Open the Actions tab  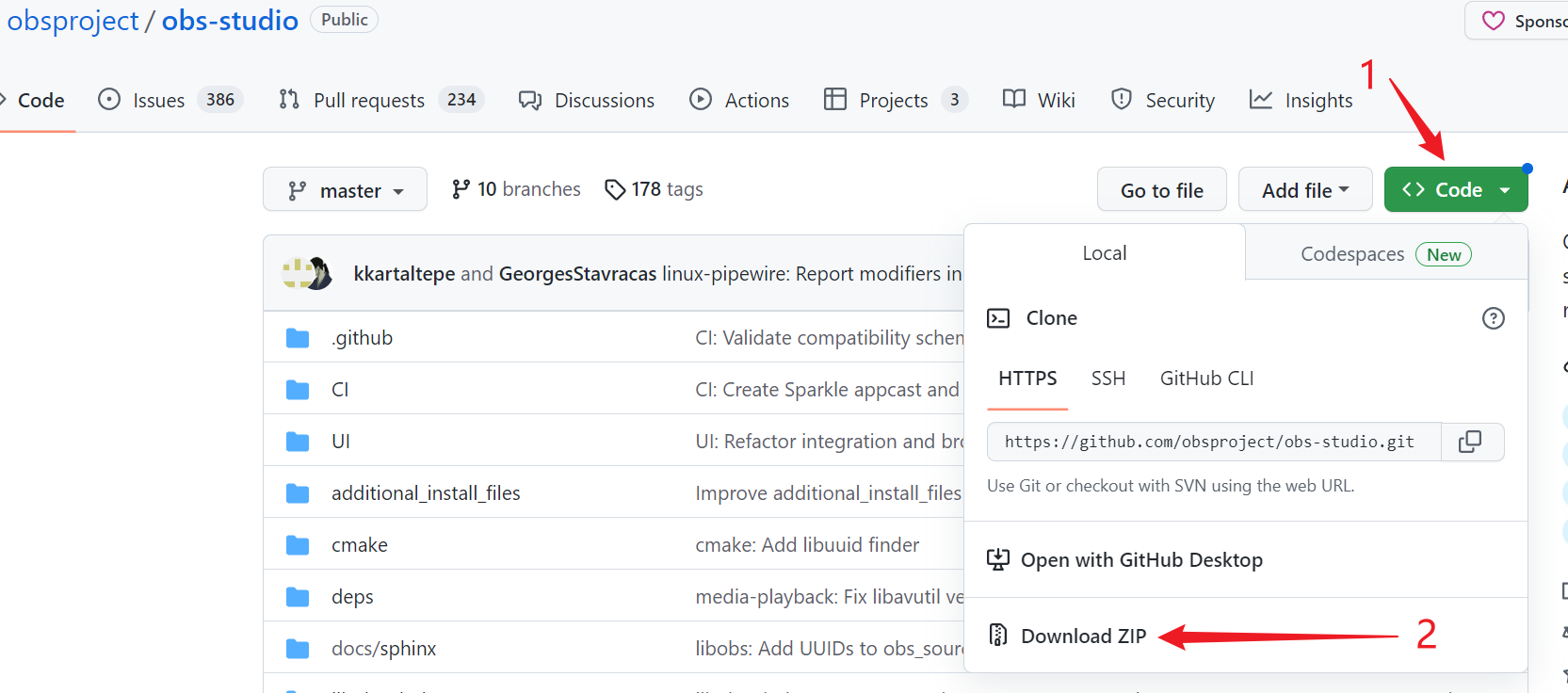click(x=739, y=100)
